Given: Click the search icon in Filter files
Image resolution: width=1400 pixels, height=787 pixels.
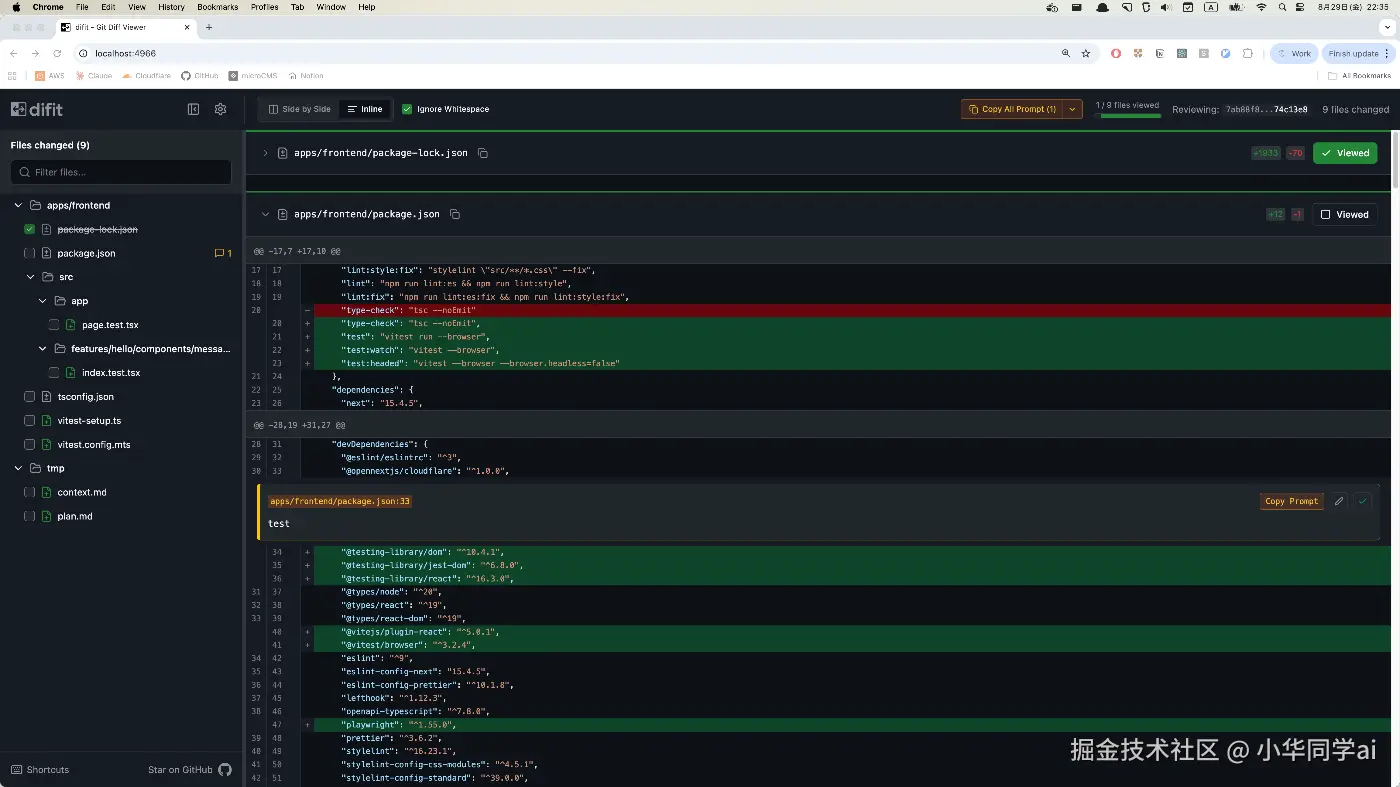Looking at the screenshot, I should point(25,172).
